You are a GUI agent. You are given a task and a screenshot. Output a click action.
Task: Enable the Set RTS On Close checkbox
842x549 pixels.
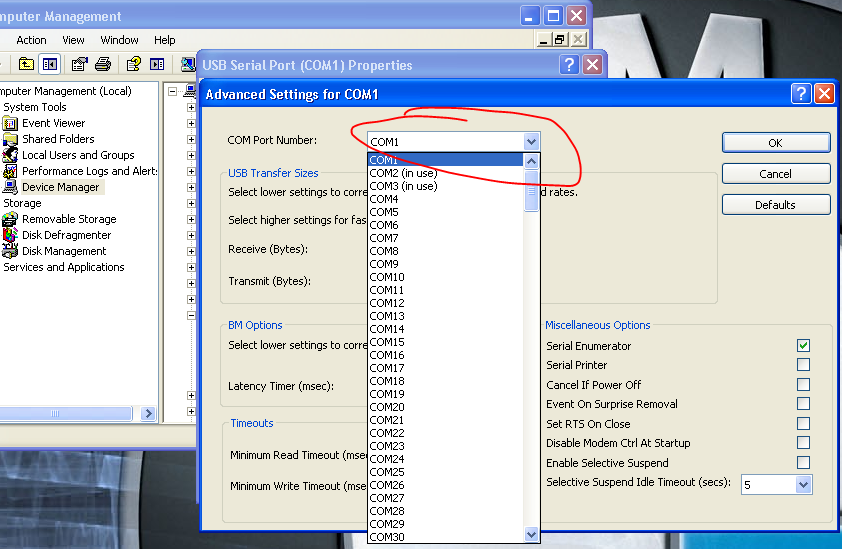point(803,424)
